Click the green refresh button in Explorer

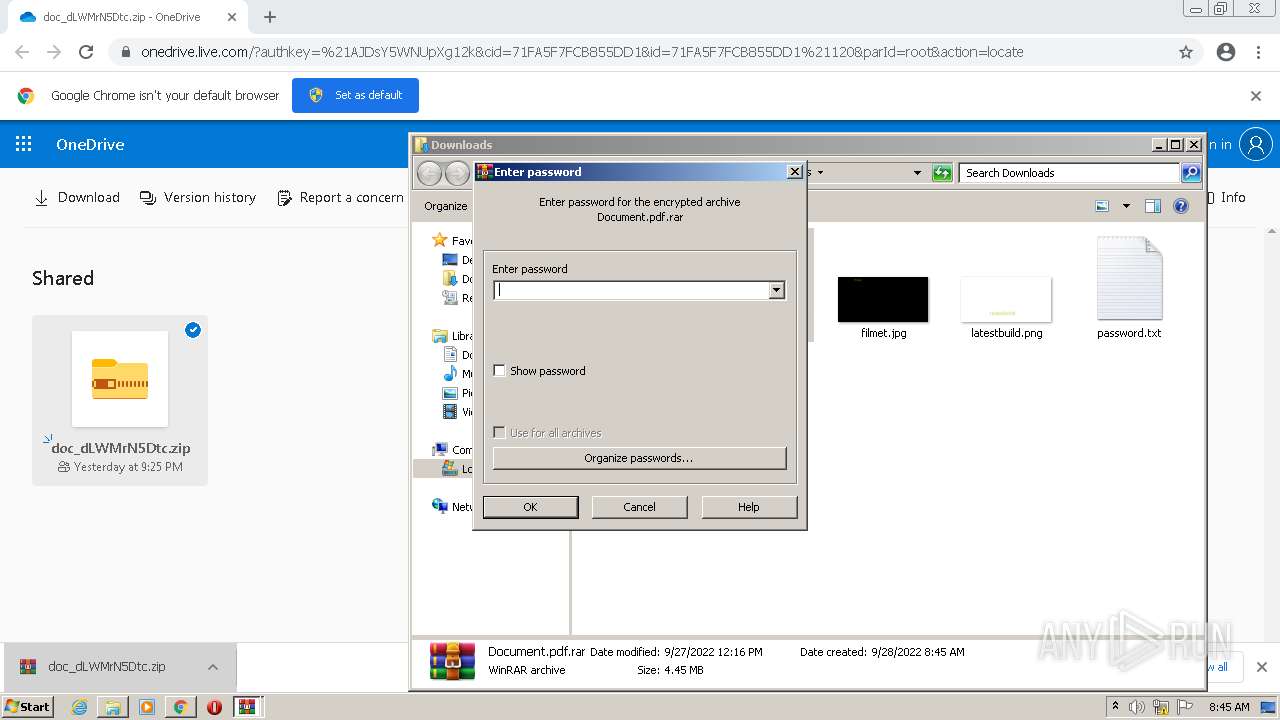(x=941, y=173)
